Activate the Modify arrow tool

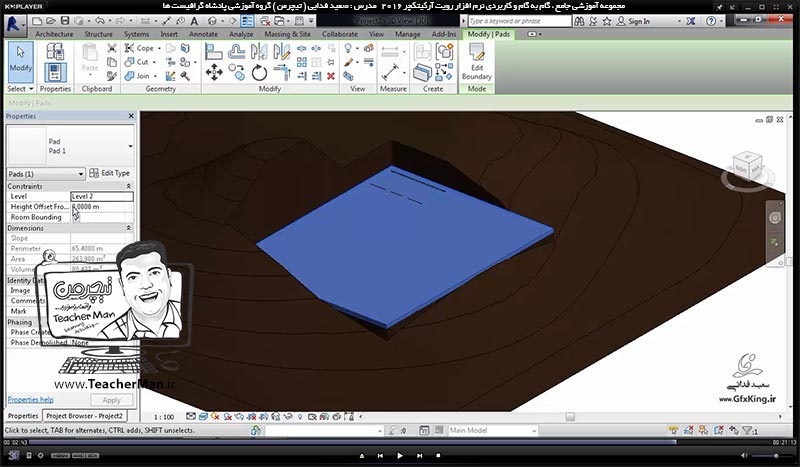20,61
